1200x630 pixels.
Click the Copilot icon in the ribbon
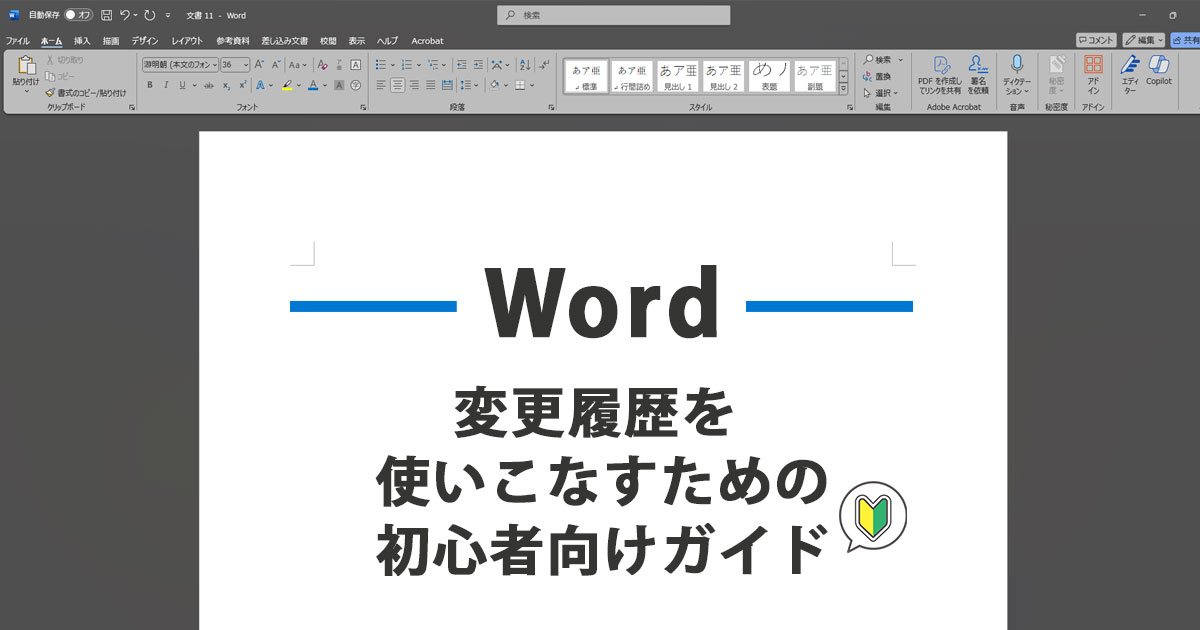pos(1159,70)
